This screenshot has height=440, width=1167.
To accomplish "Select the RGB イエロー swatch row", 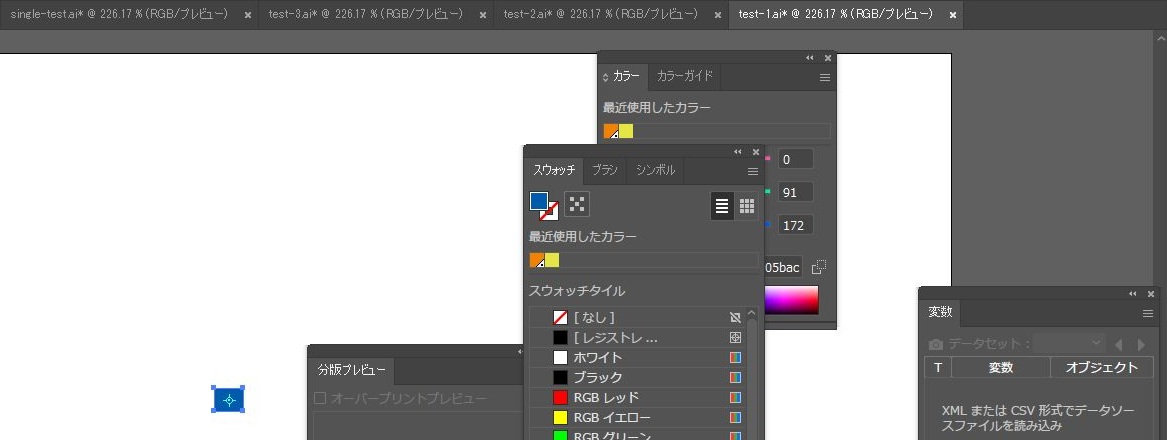I will coord(636,418).
